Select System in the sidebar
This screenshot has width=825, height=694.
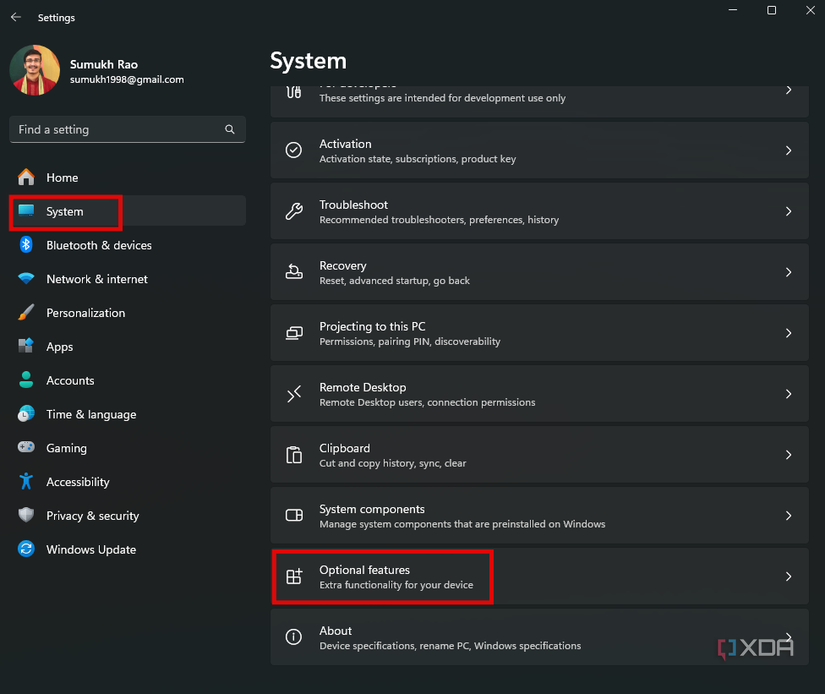click(127, 211)
